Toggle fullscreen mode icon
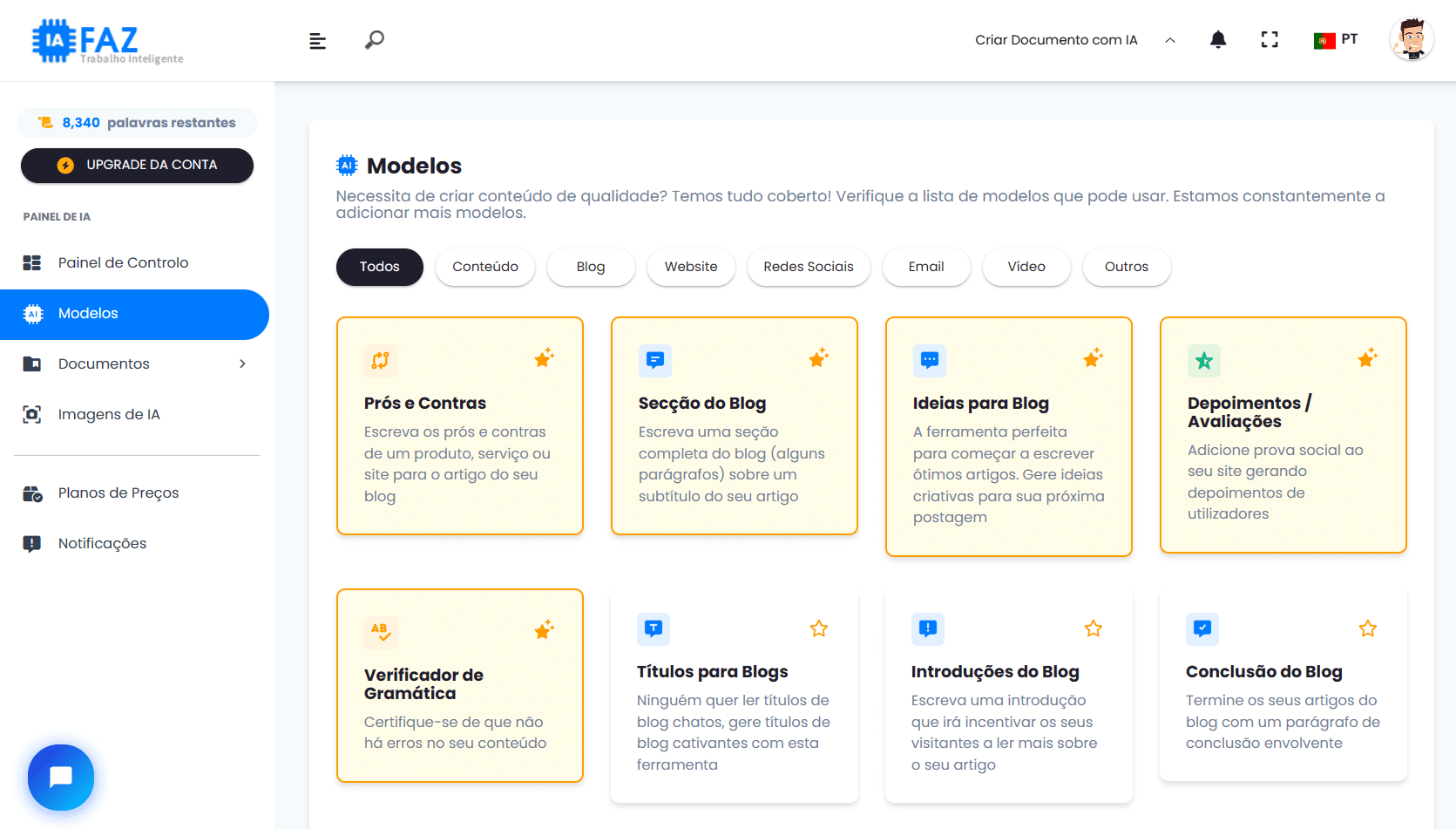The image size is (1456, 829). [x=1270, y=40]
